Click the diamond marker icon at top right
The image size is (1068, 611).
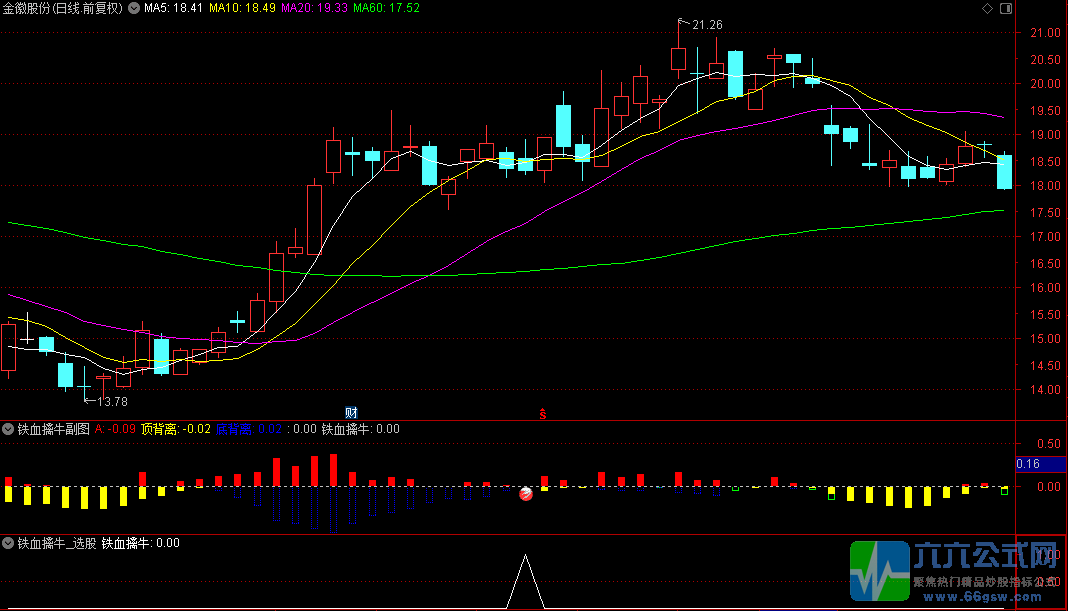987,8
